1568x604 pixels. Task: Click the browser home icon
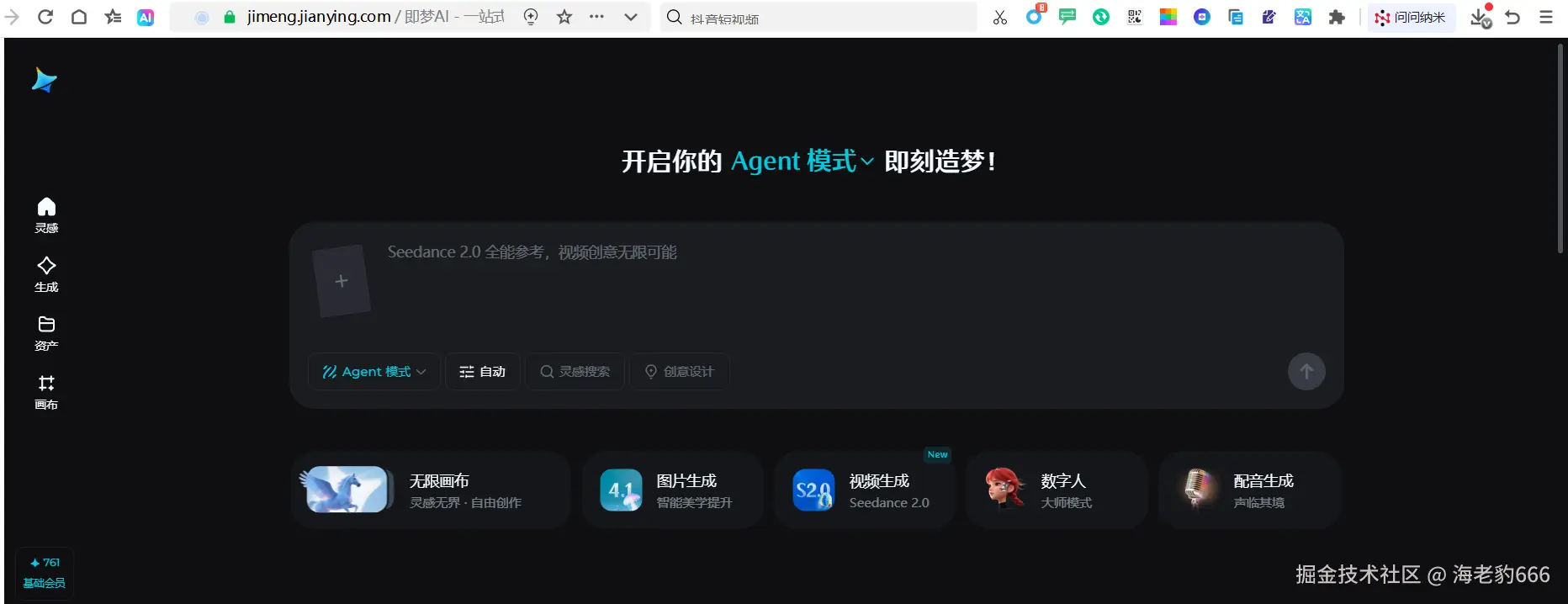point(79,17)
